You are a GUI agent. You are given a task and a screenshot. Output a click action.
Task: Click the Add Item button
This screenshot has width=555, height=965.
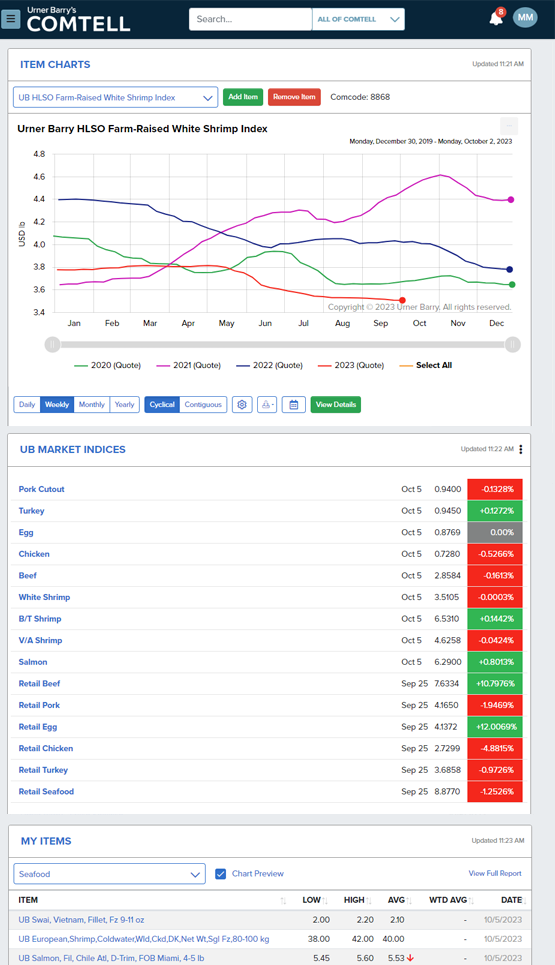[243, 97]
